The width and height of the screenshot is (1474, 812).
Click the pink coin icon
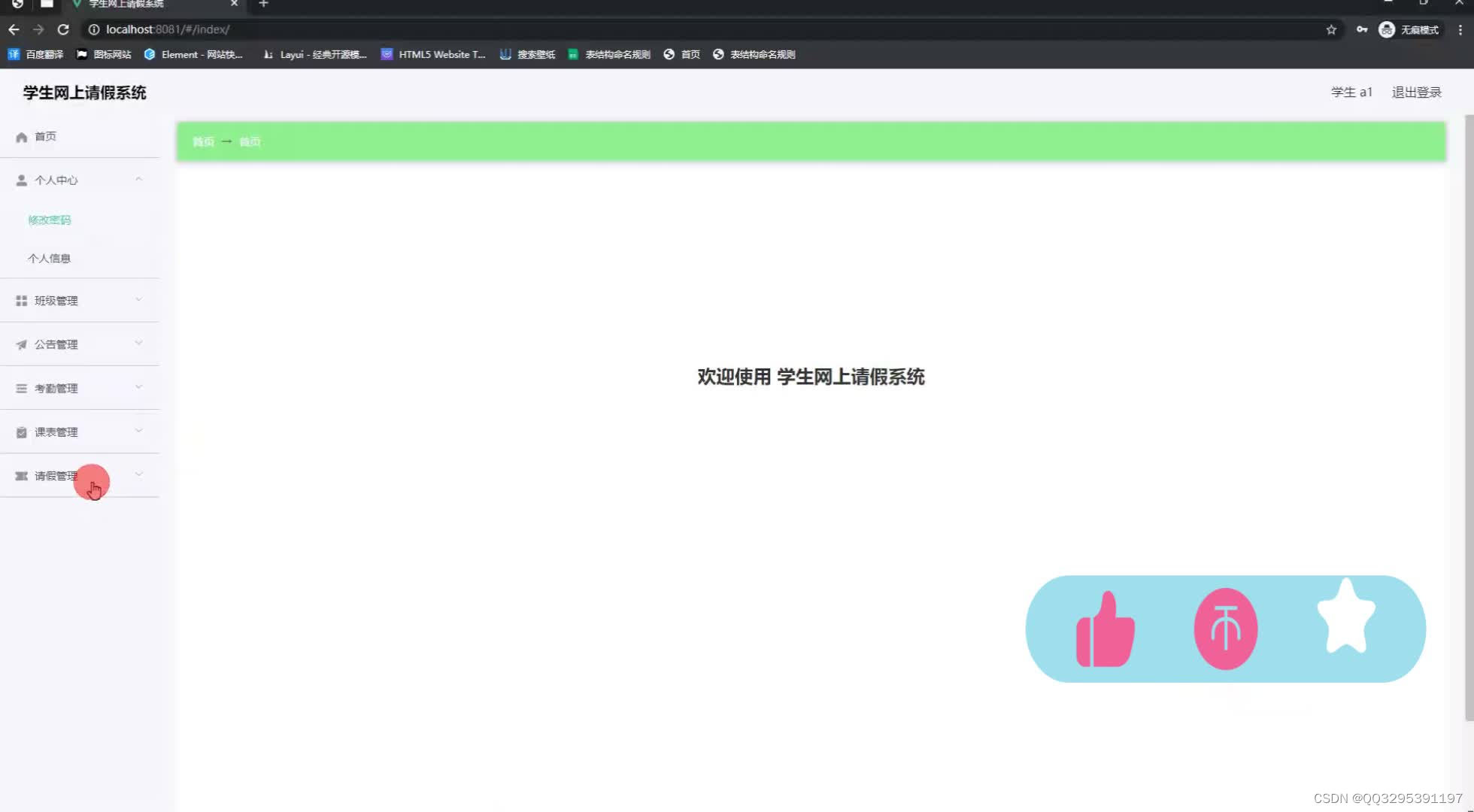pyautogui.click(x=1226, y=629)
